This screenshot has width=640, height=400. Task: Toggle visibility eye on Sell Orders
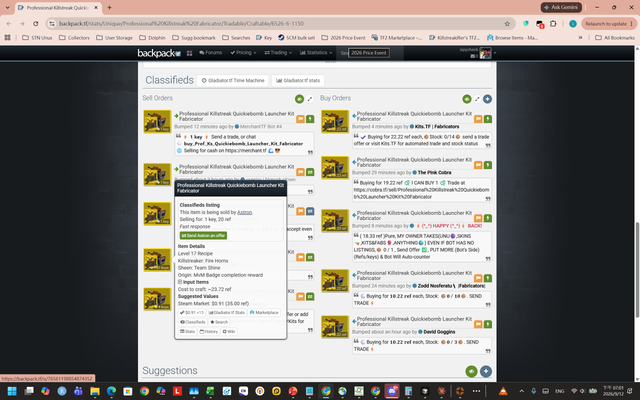[x=300, y=99]
